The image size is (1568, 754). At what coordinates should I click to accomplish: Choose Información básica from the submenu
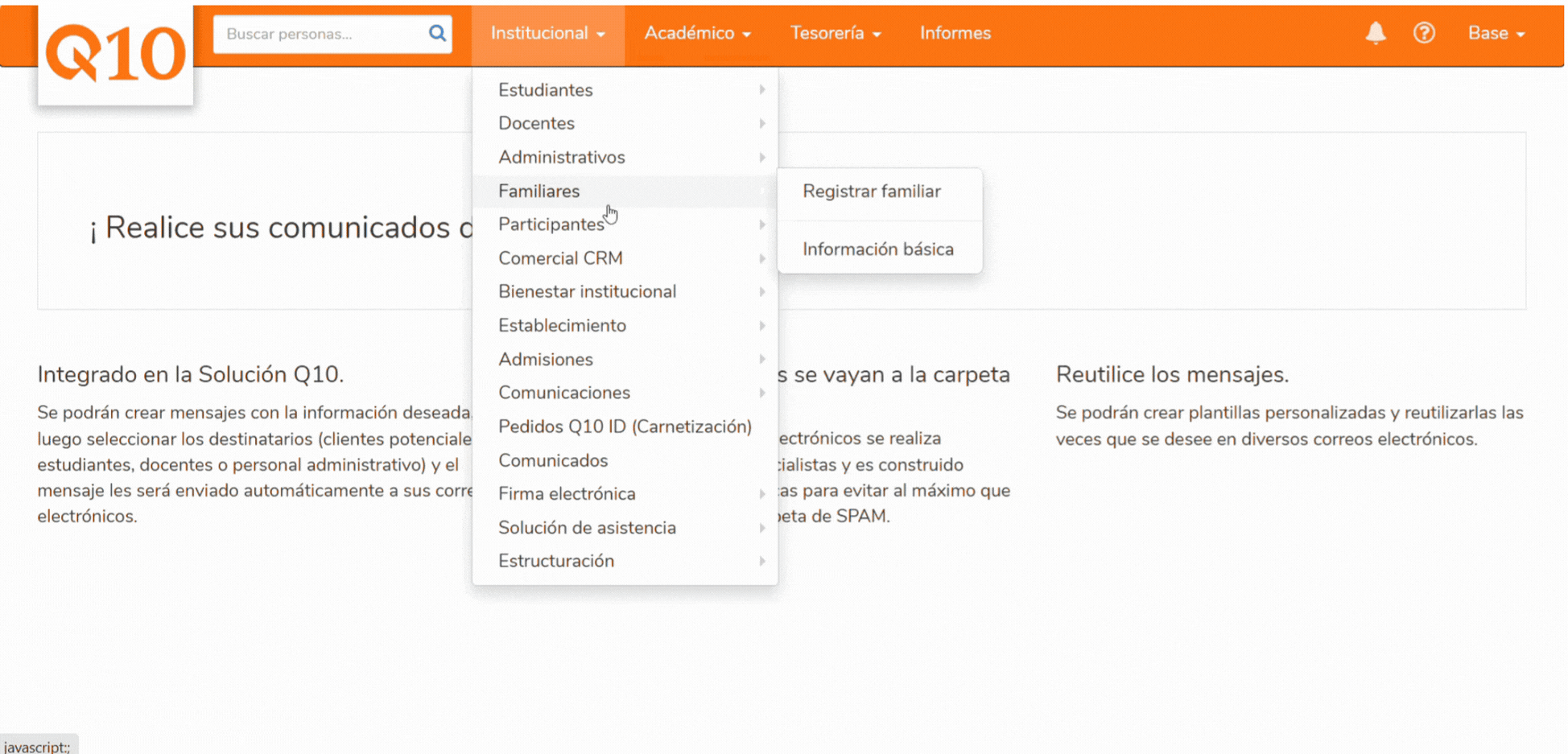880,249
